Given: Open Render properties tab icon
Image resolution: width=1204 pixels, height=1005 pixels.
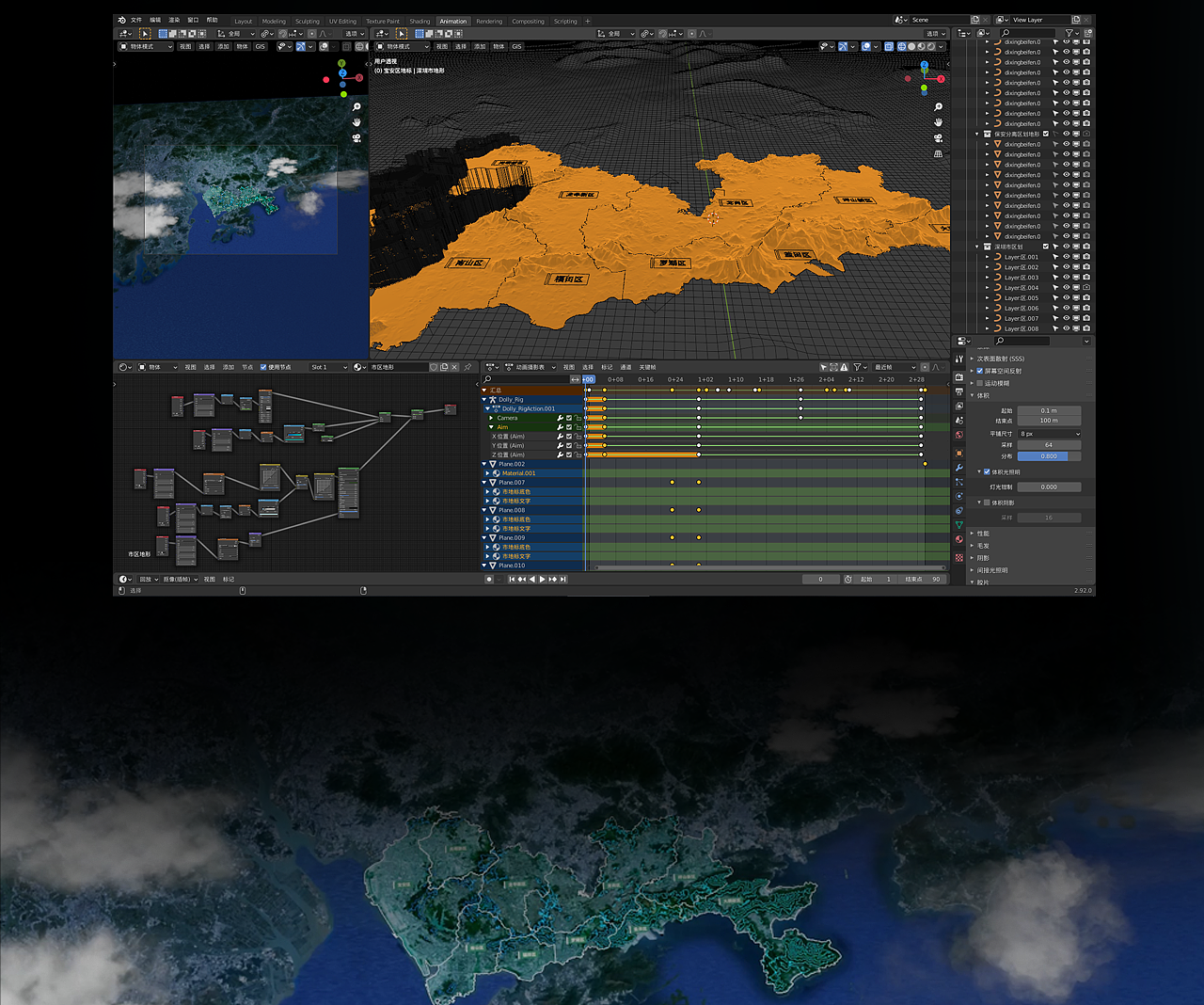Looking at the screenshot, I should click(x=959, y=377).
